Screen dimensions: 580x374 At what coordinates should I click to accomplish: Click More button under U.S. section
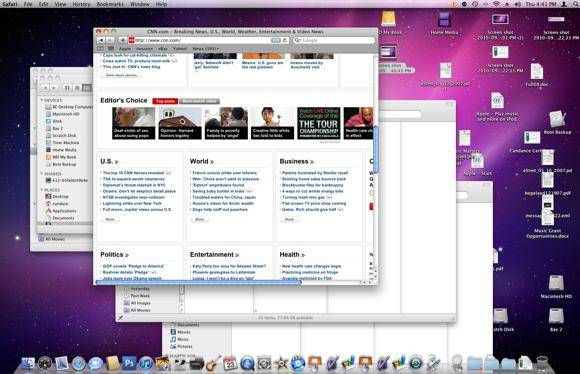click(x=110, y=219)
